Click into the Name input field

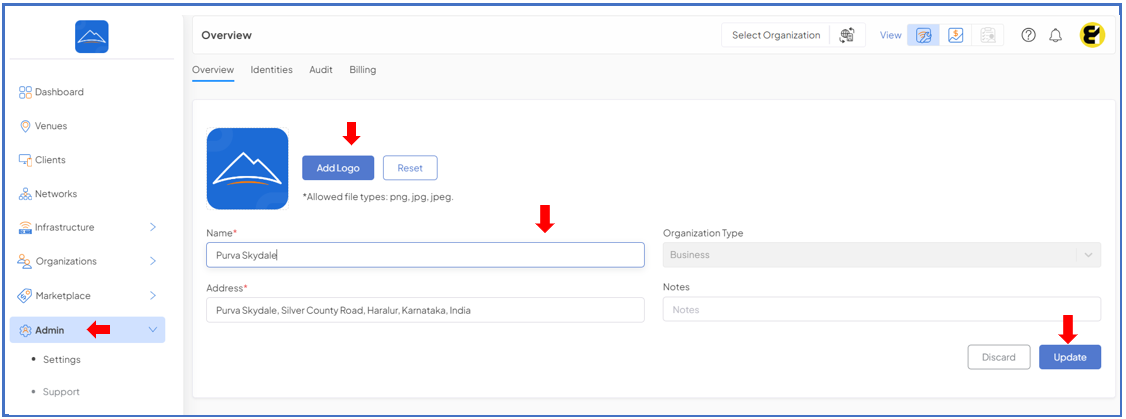(x=425, y=254)
